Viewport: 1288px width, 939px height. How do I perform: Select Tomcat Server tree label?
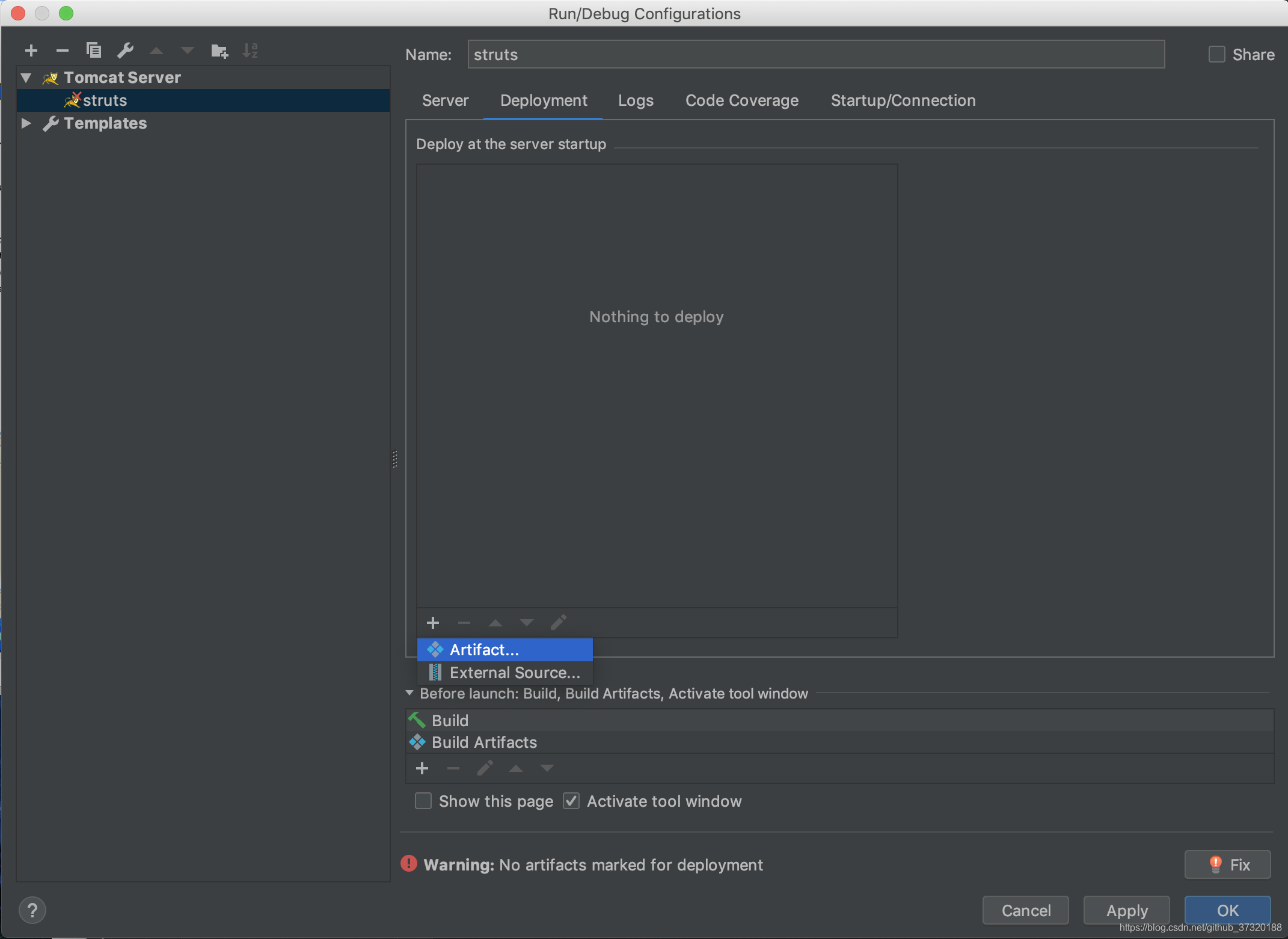[122, 78]
